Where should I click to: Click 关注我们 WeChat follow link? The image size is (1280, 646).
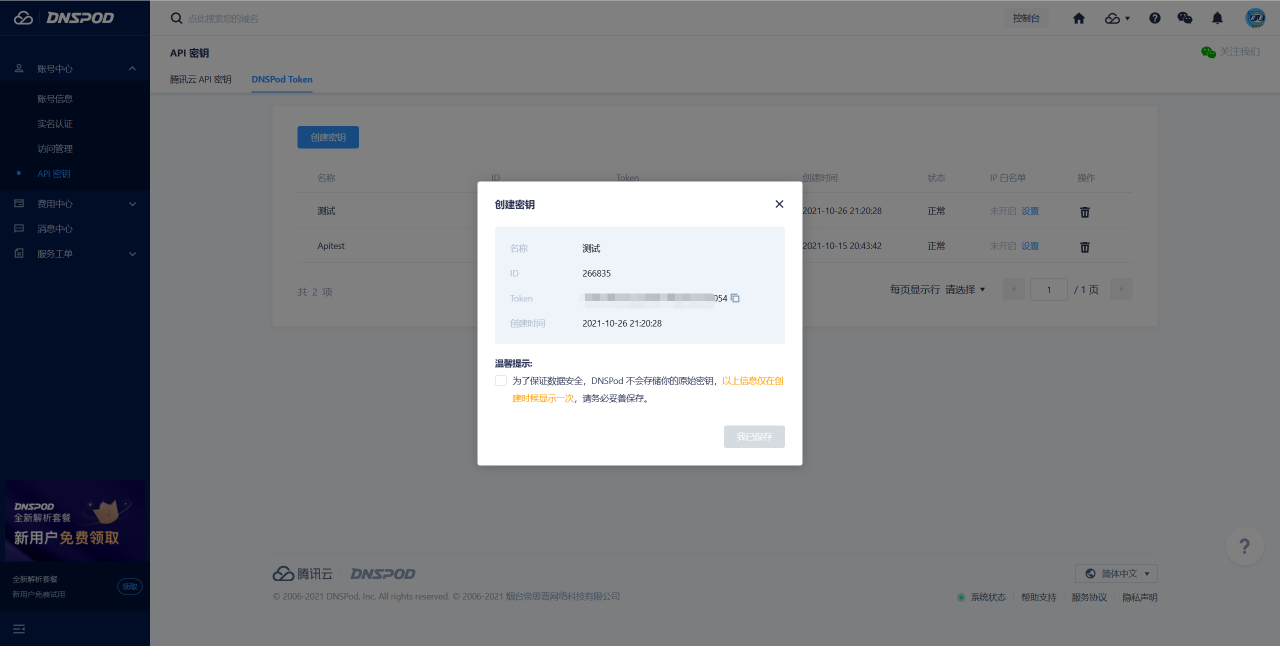click(x=1231, y=52)
